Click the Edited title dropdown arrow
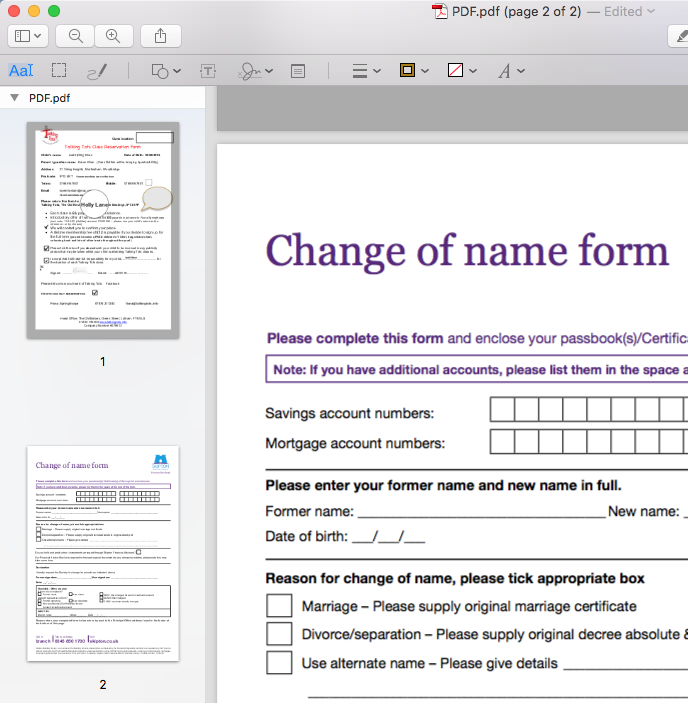Image resolution: width=688 pixels, height=703 pixels. tap(651, 11)
